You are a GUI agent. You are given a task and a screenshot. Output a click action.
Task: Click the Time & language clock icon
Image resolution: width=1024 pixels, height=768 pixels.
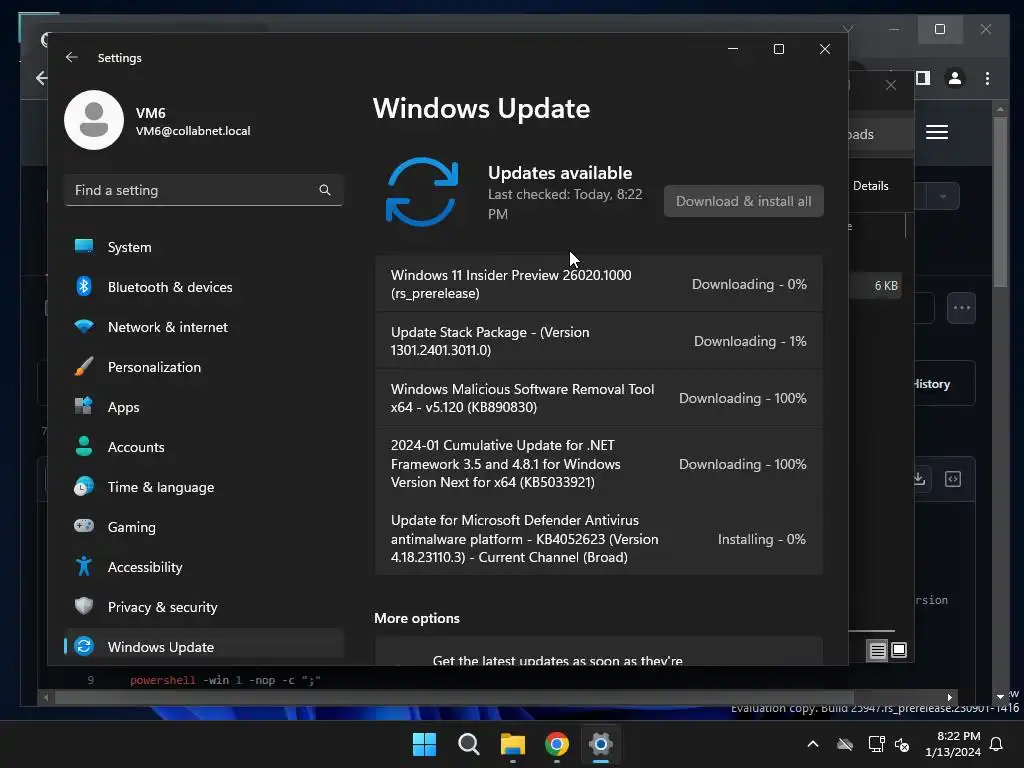click(x=84, y=487)
